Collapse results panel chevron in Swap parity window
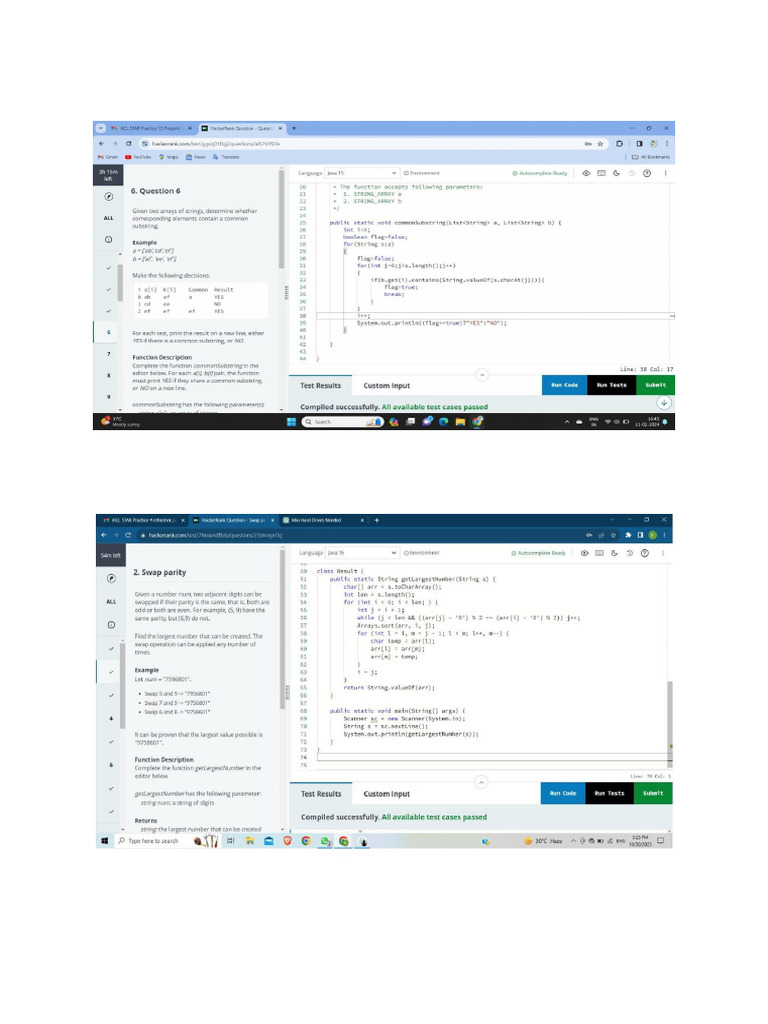This screenshot has height=1024, width=768. tap(481, 782)
